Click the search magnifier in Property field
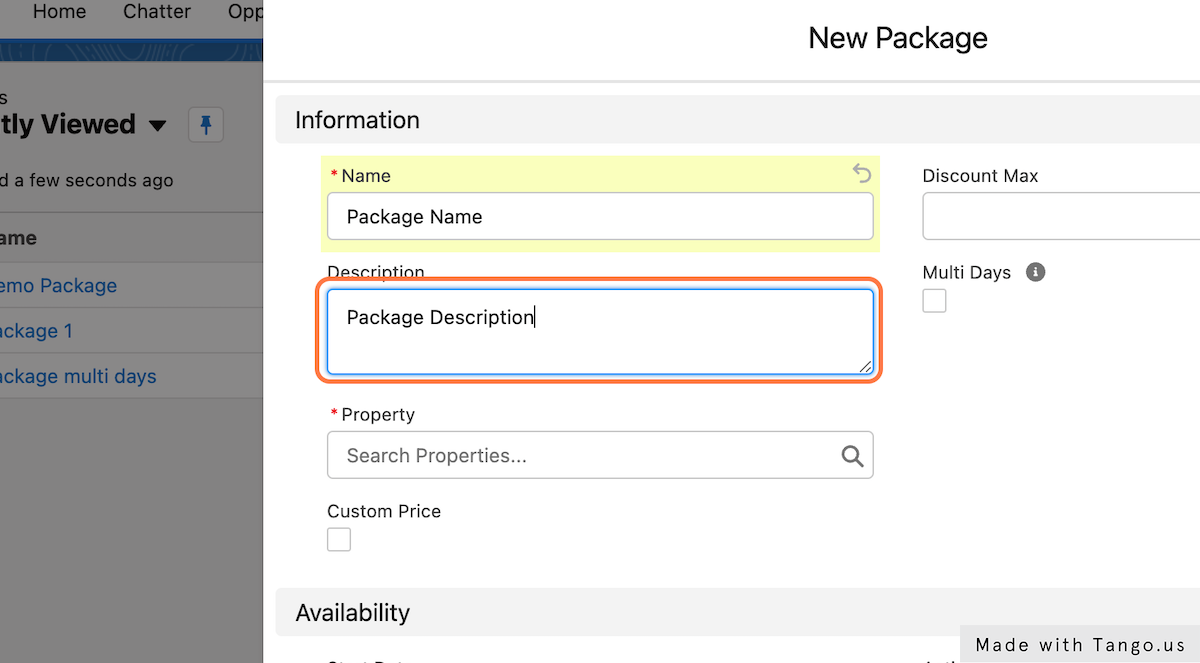Image resolution: width=1200 pixels, height=663 pixels. [852, 456]
